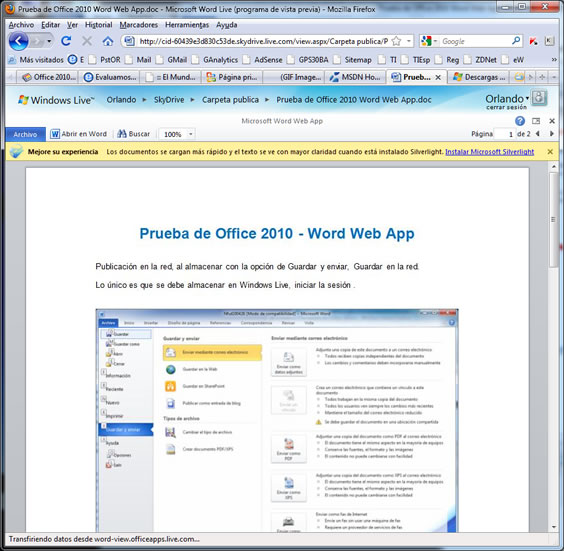Switch to the Office 2010 tab
Screen dimensions: 564x551
coord(48,77)
